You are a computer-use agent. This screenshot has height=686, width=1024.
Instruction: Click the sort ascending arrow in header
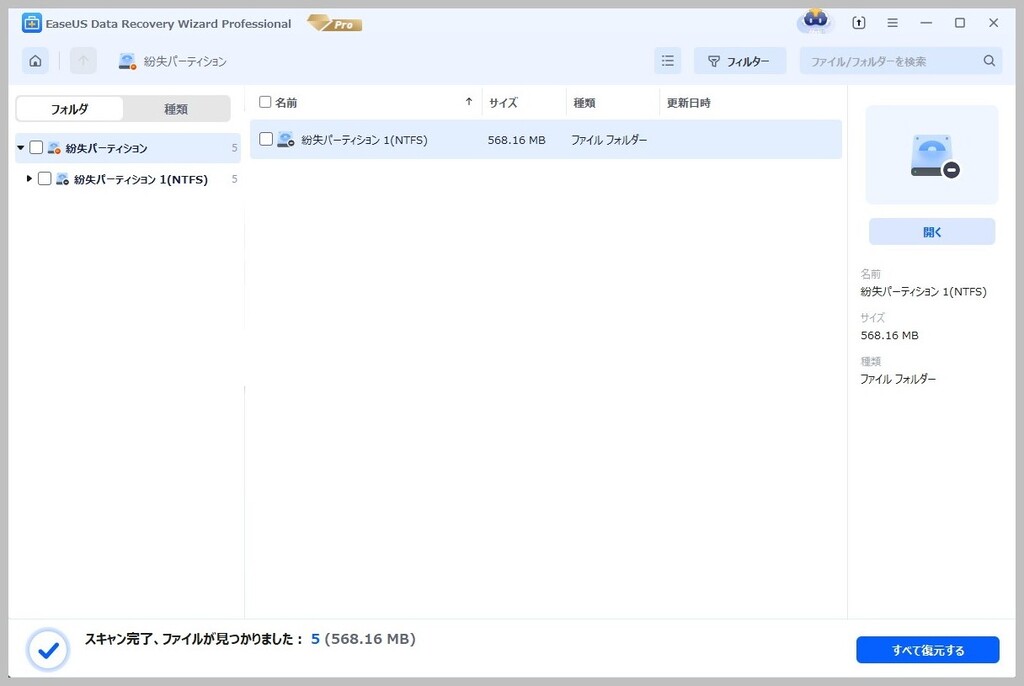click(x=469, y=102)
